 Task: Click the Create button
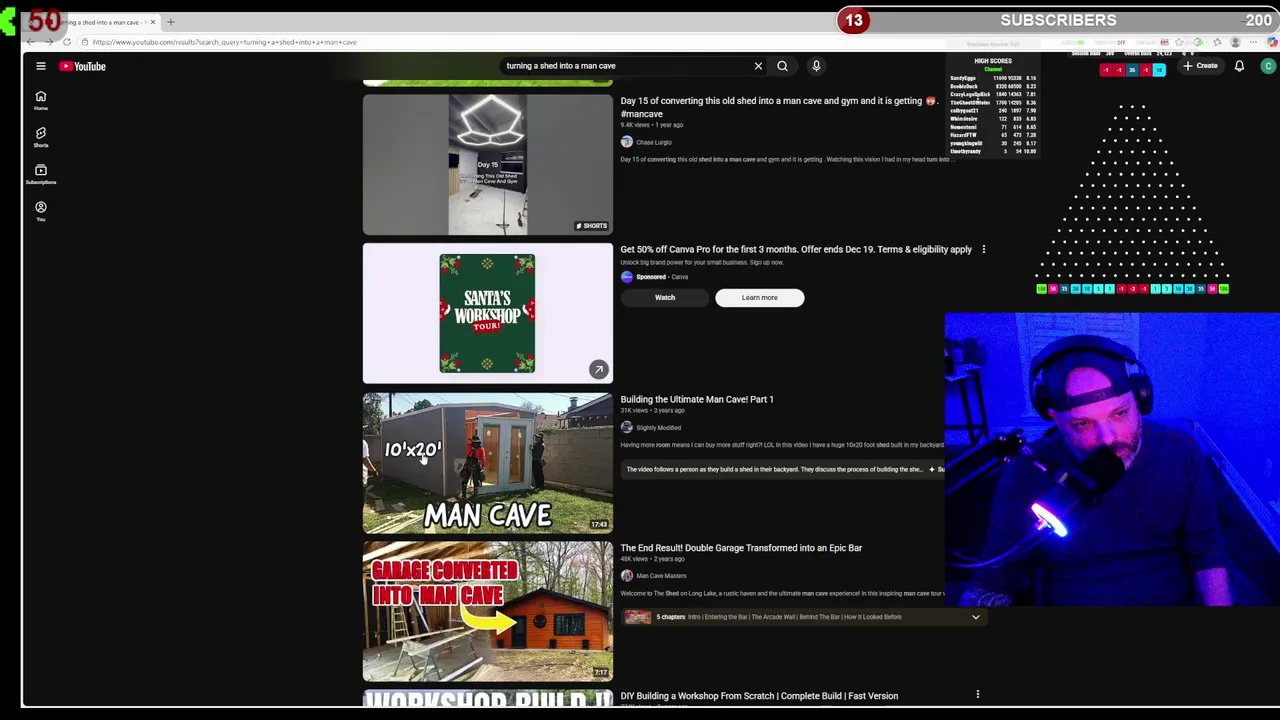pos(1200,66)
